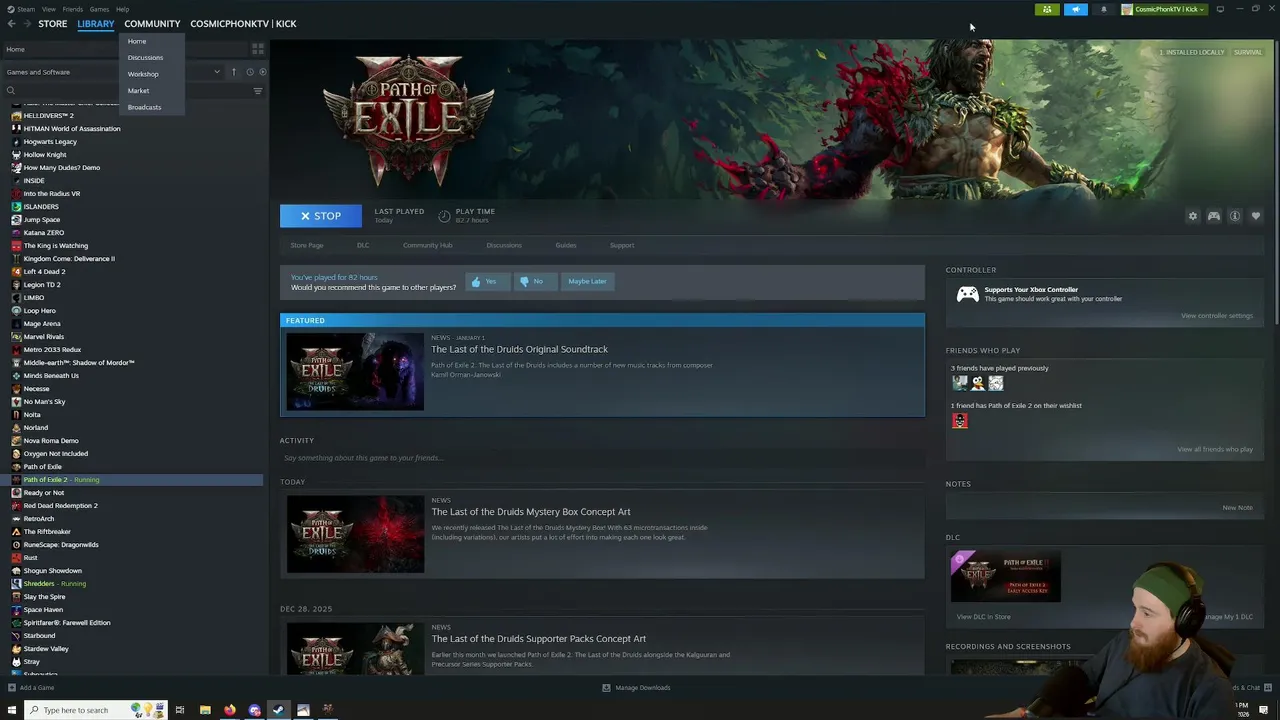1280x720 pixels.
Task: Open game settings gear for Path of Exile 2
Action: [x=1192, y=216]
